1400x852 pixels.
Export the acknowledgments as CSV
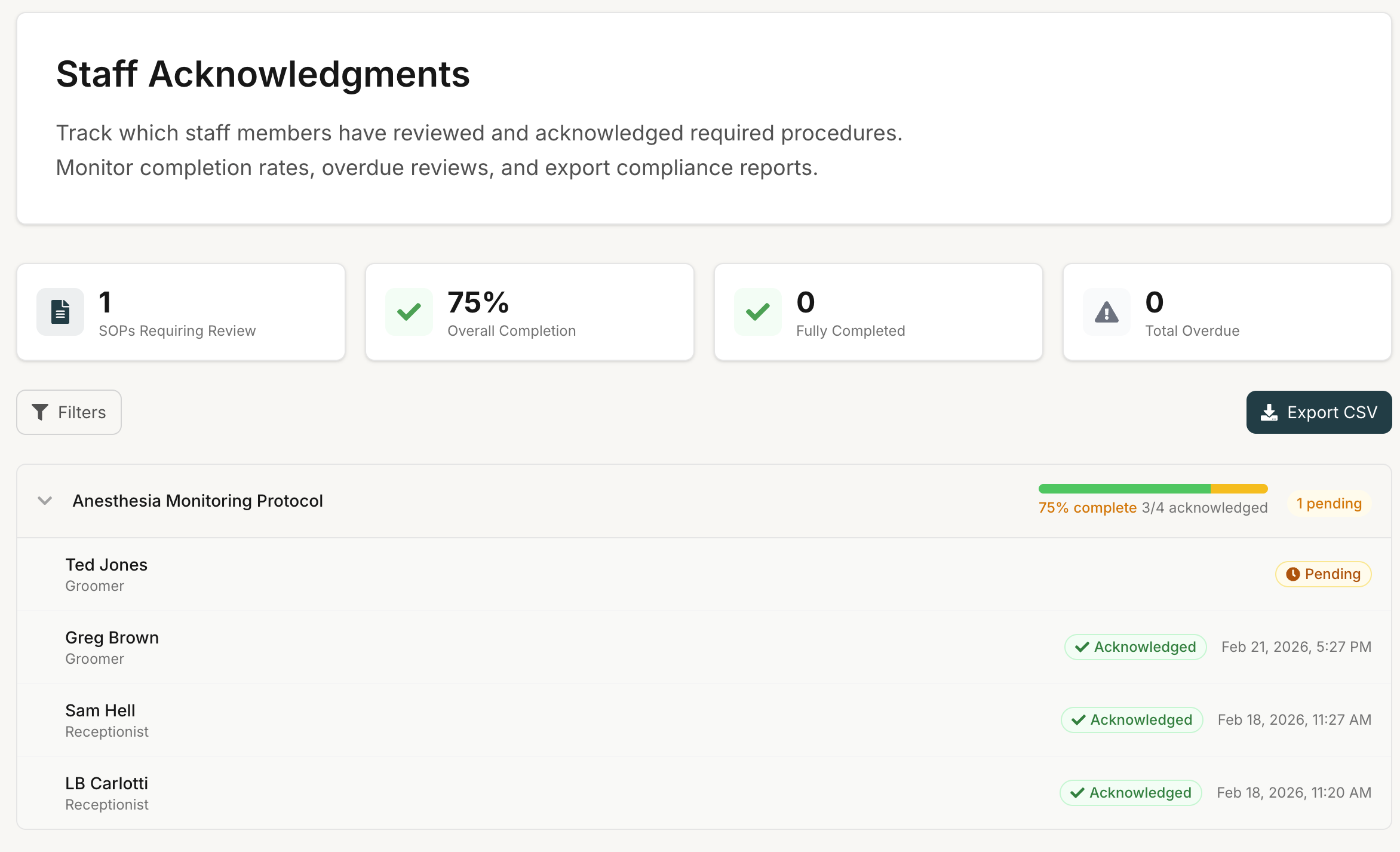[x=1319, y=412]
